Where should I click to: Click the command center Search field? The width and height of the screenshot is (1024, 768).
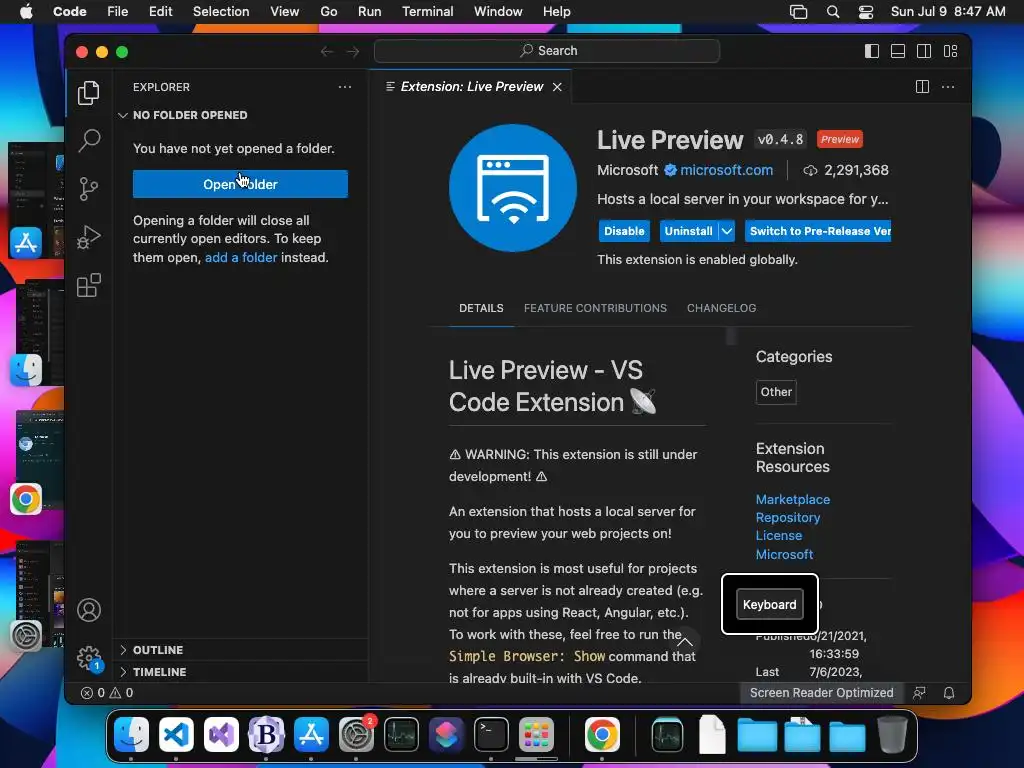[x=547, y=51]
